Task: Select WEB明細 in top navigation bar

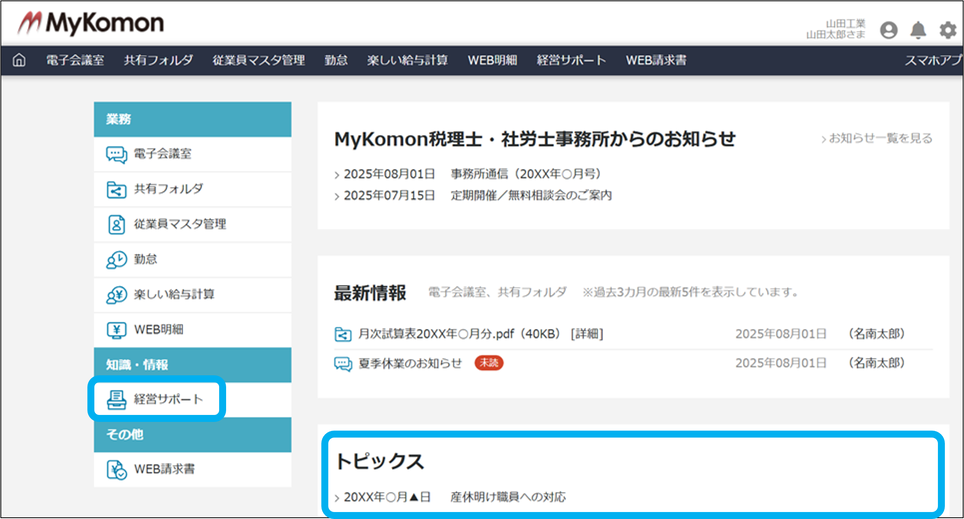Action: tap(492, 60)
